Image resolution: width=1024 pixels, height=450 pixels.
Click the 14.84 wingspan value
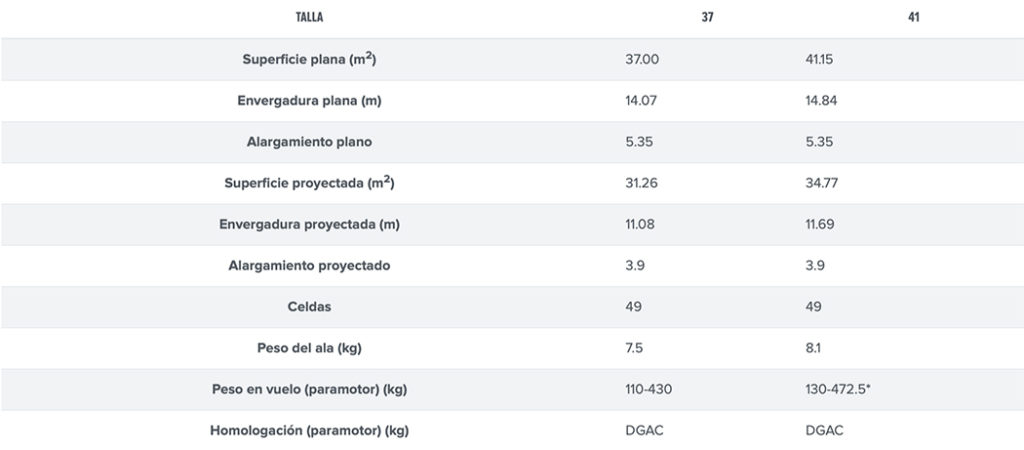(820, 101)
